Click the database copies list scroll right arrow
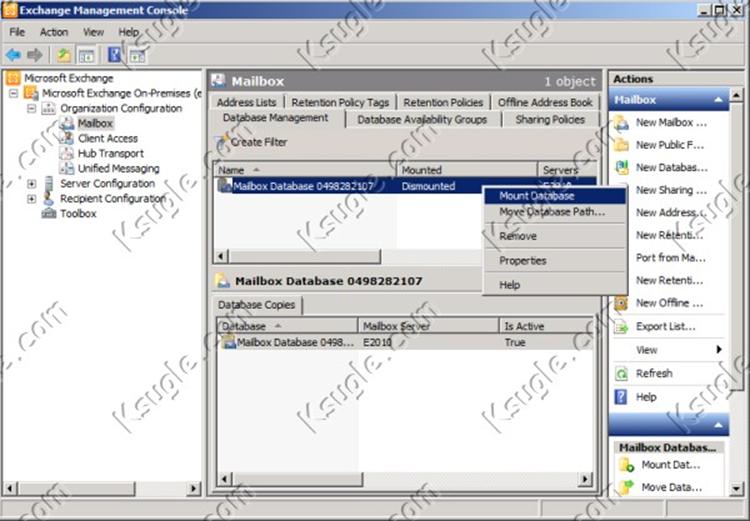The width and height of the screenshot is (750, 521). (585, 478)
